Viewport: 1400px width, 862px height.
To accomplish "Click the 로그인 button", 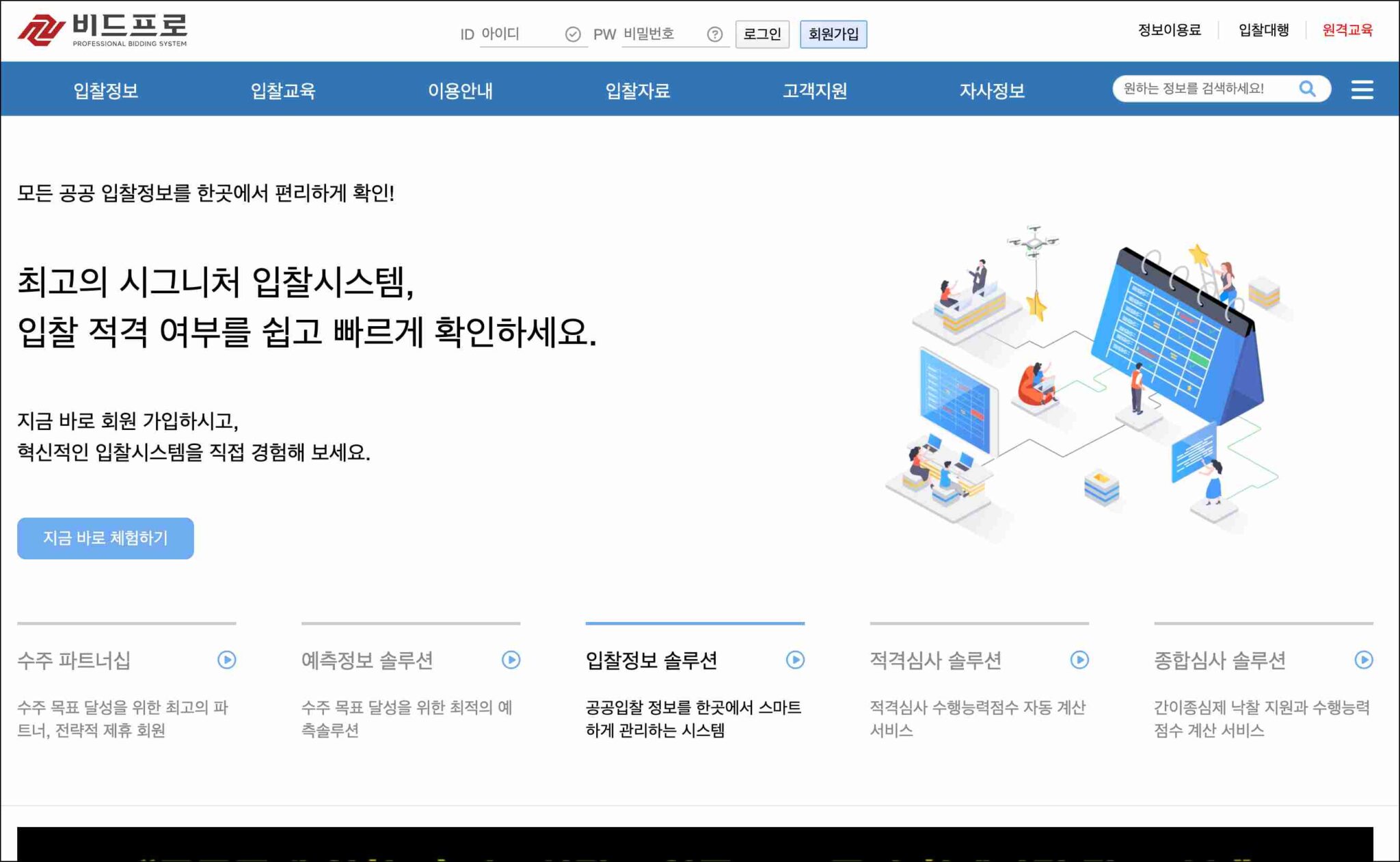I will pos(762,34).
